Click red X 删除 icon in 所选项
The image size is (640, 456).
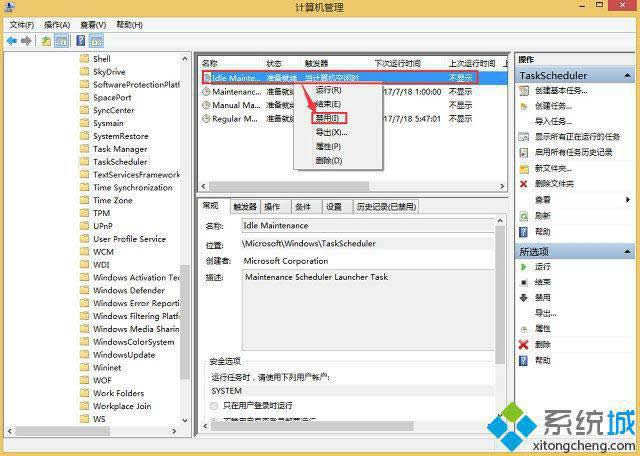pyautogui.click(x=524, y=345)
